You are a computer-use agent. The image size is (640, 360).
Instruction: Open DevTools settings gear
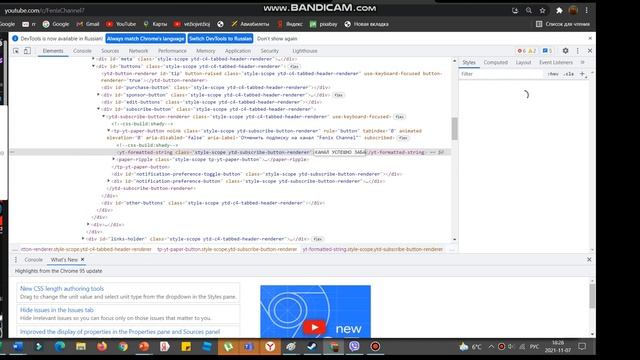pos(565,51)
